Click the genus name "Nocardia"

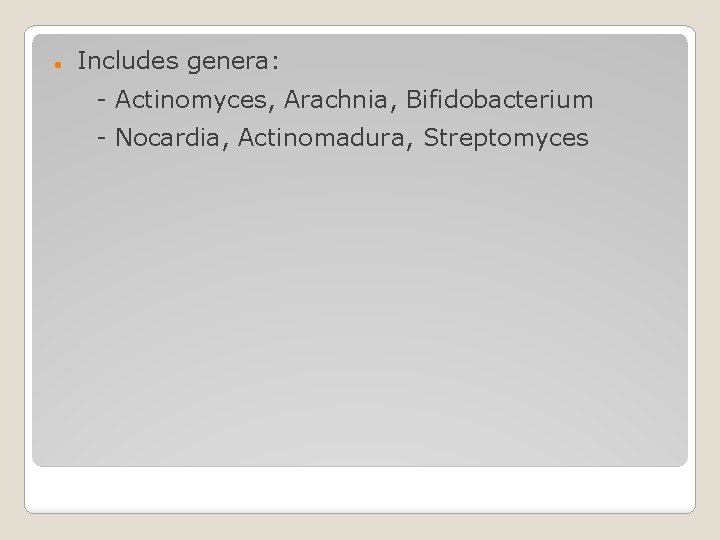(x=167, y=137)
